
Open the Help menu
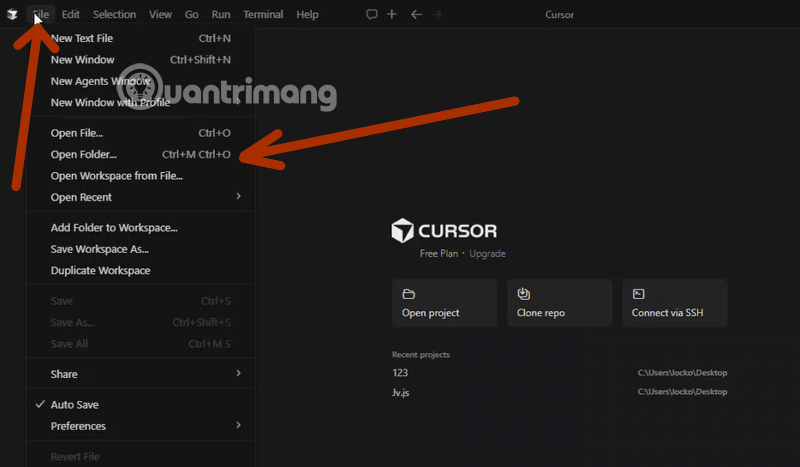307,14
